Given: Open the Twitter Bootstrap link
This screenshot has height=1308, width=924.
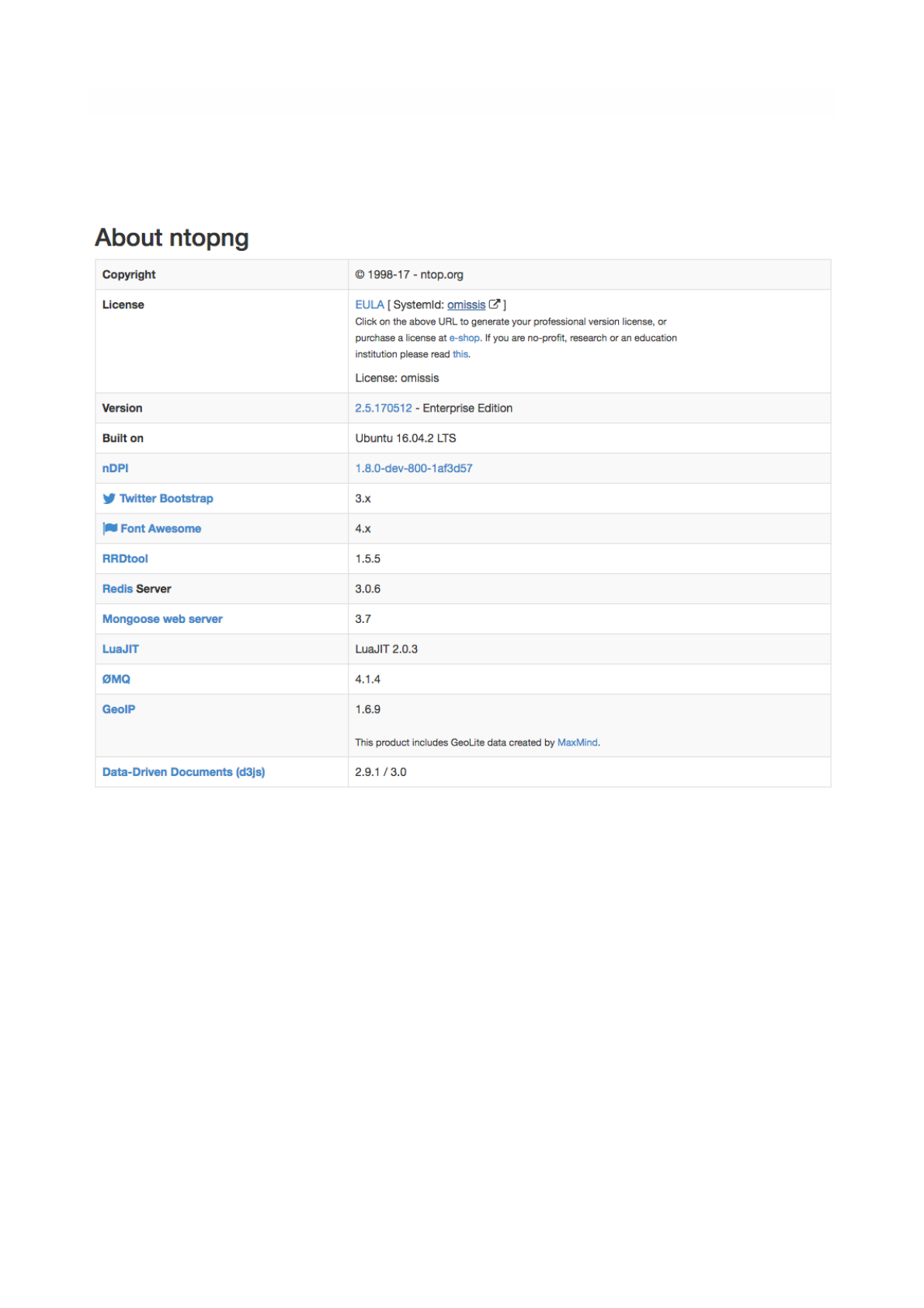Looking at the screenshot, I should tap(166, 499).
